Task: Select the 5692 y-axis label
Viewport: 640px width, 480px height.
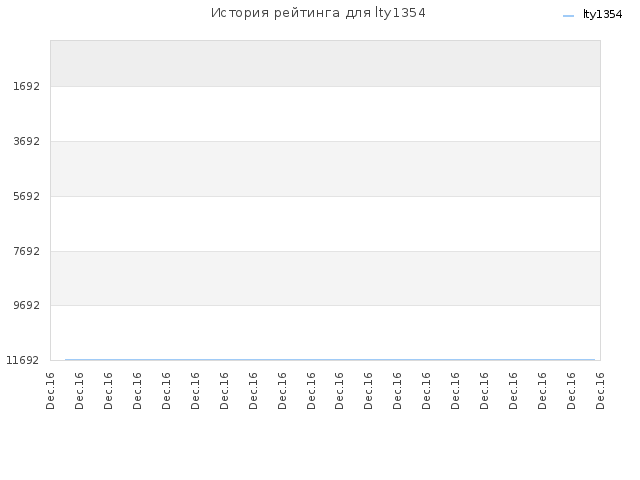Action: (x=27, y=196)
